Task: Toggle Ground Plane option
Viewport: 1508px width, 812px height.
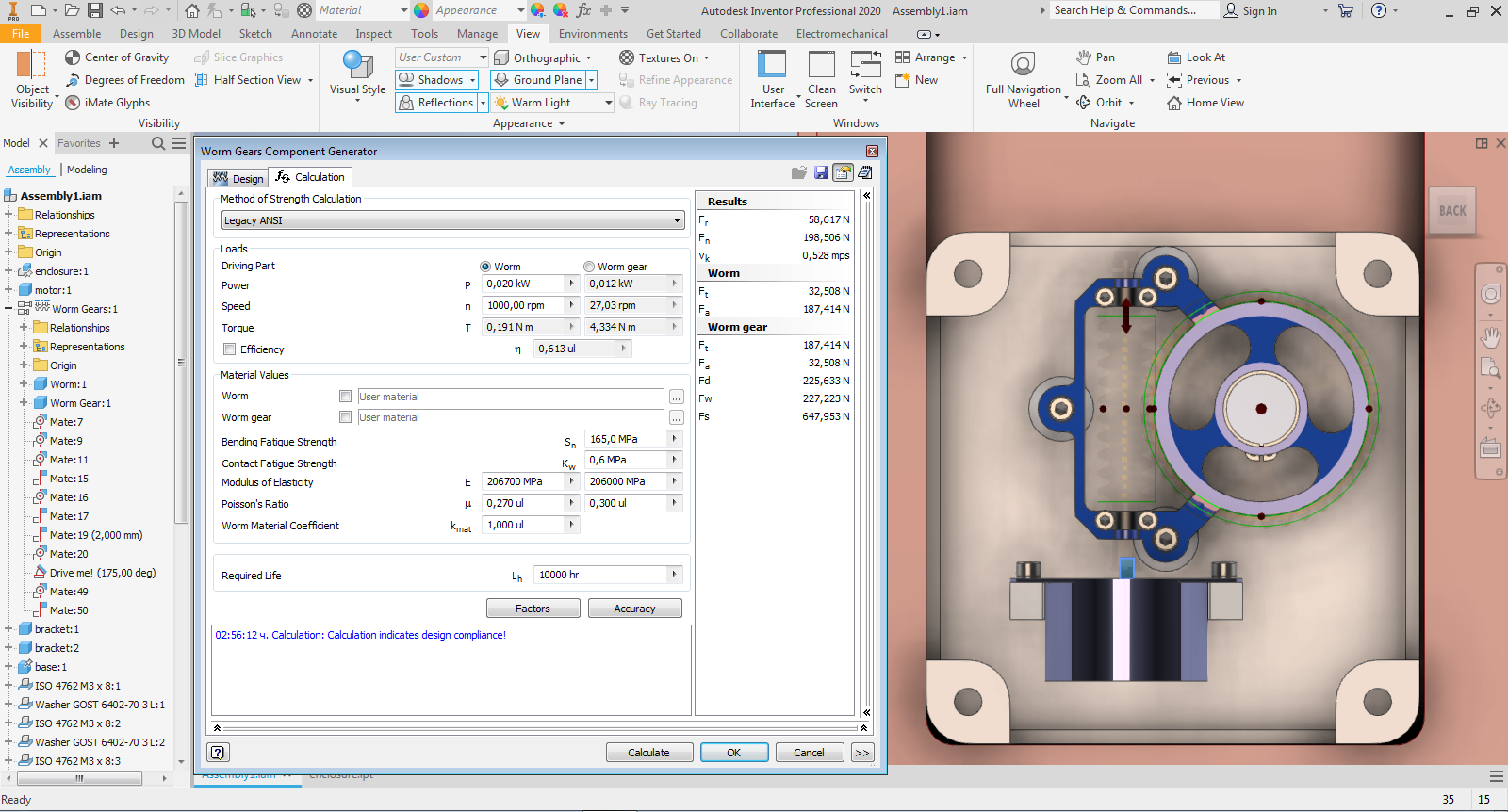Action: [x=537, y=80]
